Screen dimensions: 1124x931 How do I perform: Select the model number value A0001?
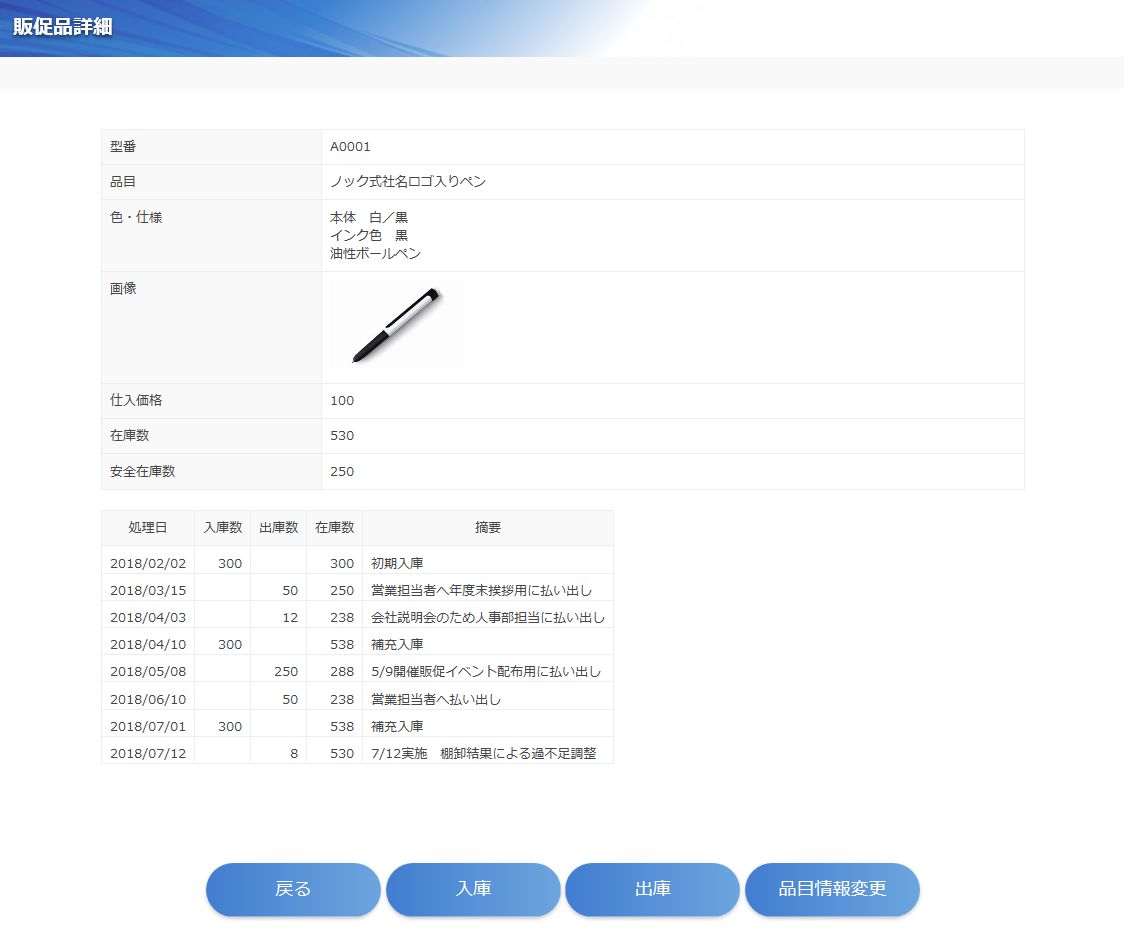pyautogui.click(x=350, y=147)
